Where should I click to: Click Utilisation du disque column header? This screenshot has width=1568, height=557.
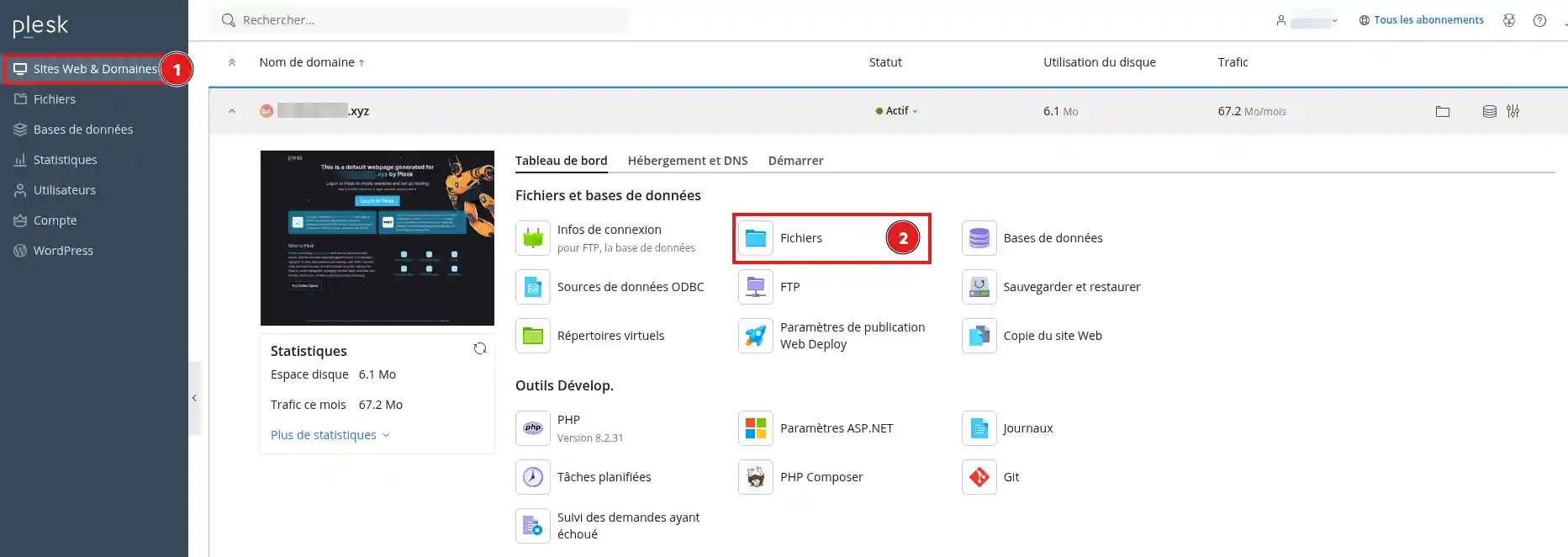point(1100,62)
